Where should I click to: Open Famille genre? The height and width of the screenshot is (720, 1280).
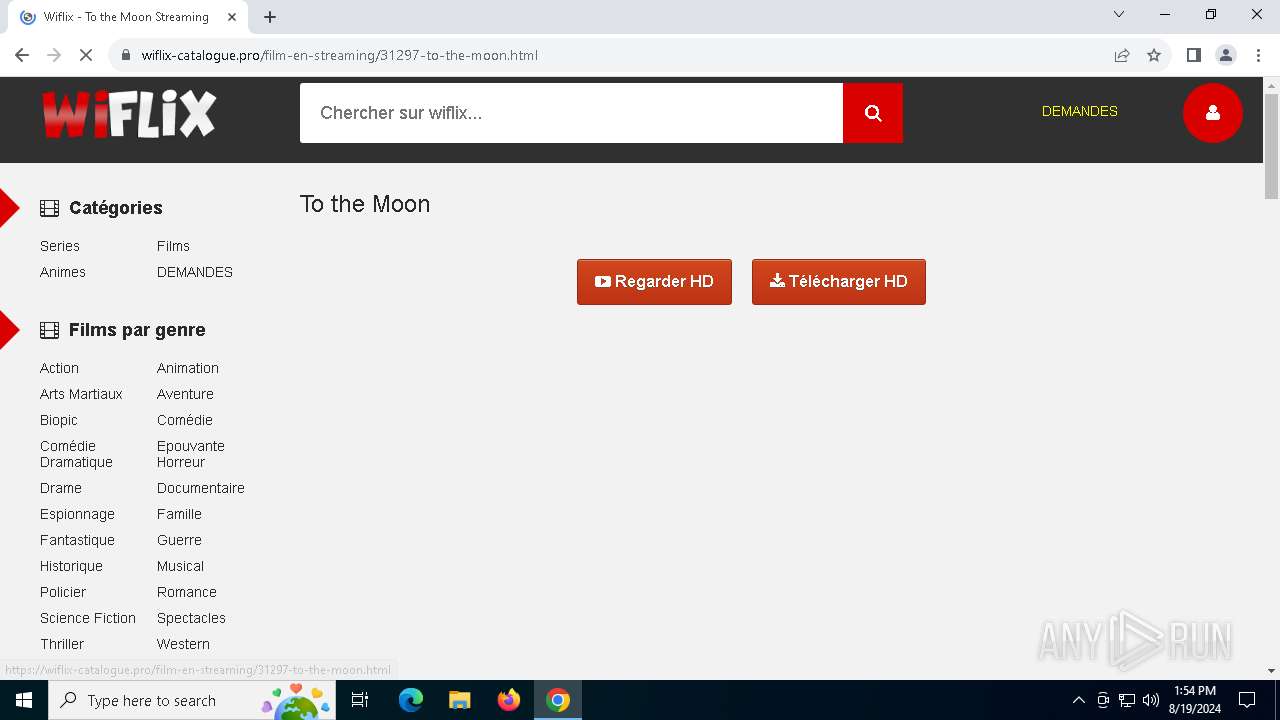coord(179,514)
